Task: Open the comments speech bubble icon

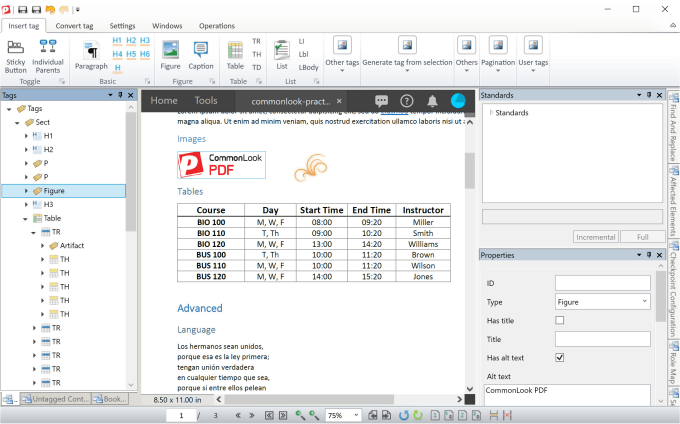Action: [x=381, y=101]
